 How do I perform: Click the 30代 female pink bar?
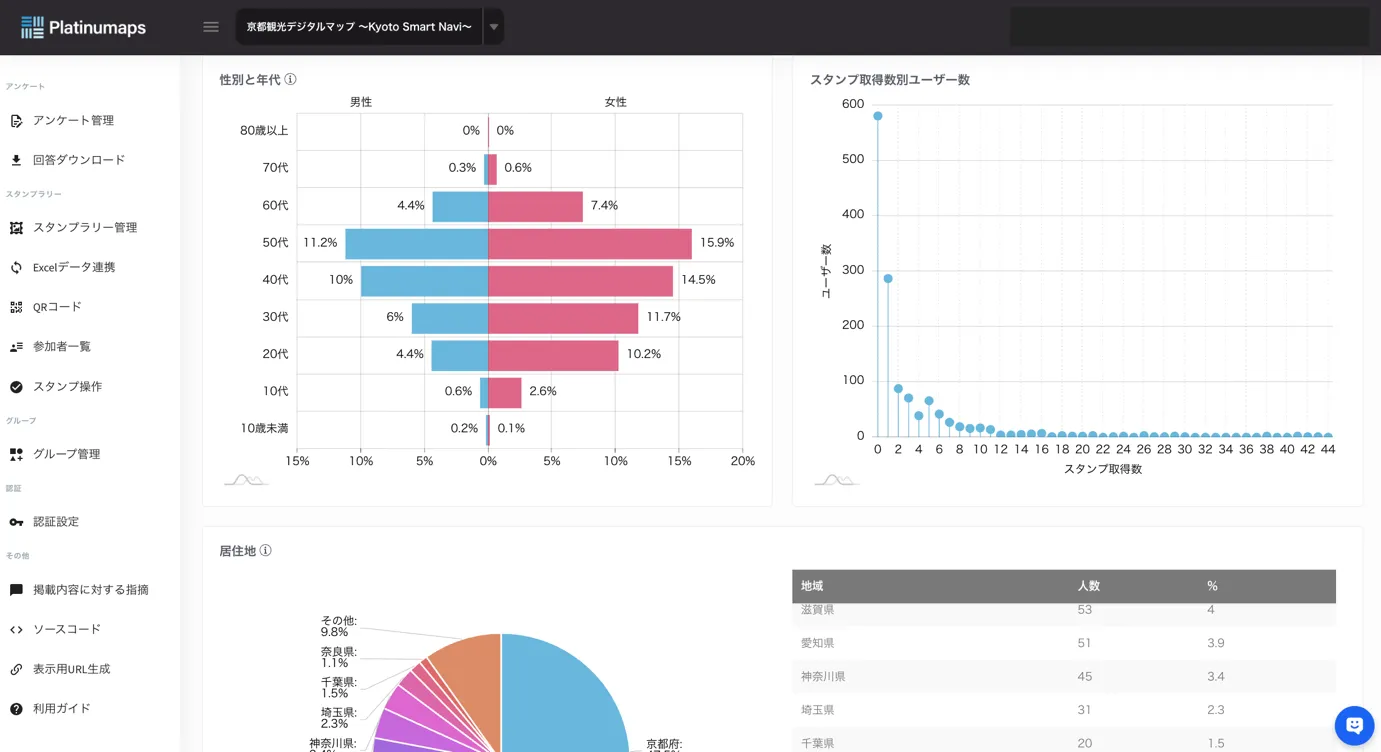point(563,318)
